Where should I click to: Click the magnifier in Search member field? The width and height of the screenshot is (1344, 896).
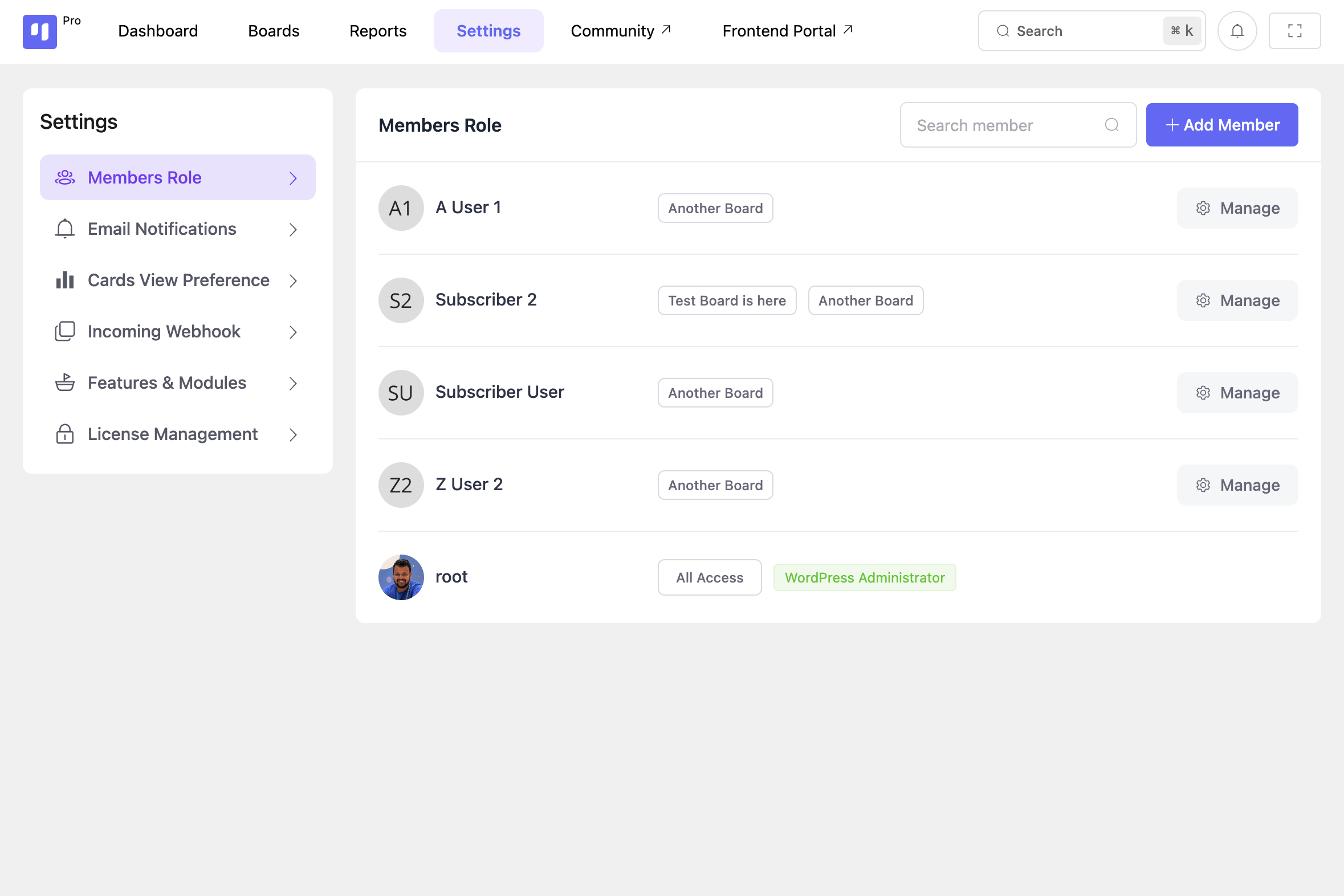1111,125
